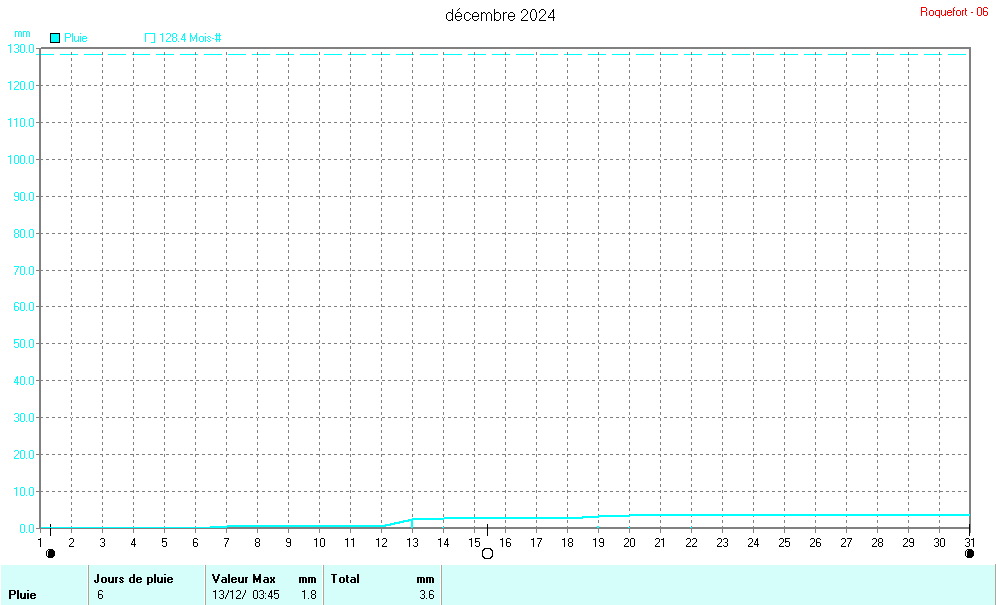Click the '100.0' y-axis value
This screenshot has width=996, height=605.
21,160
